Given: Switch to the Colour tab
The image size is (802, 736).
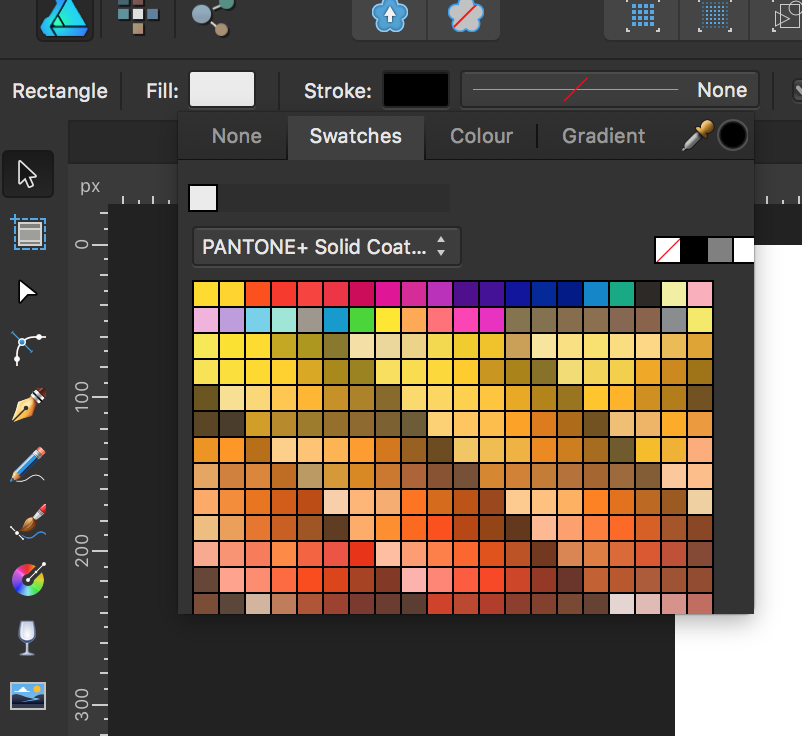Looking at the screenshot, I should [x=481, y=136].
